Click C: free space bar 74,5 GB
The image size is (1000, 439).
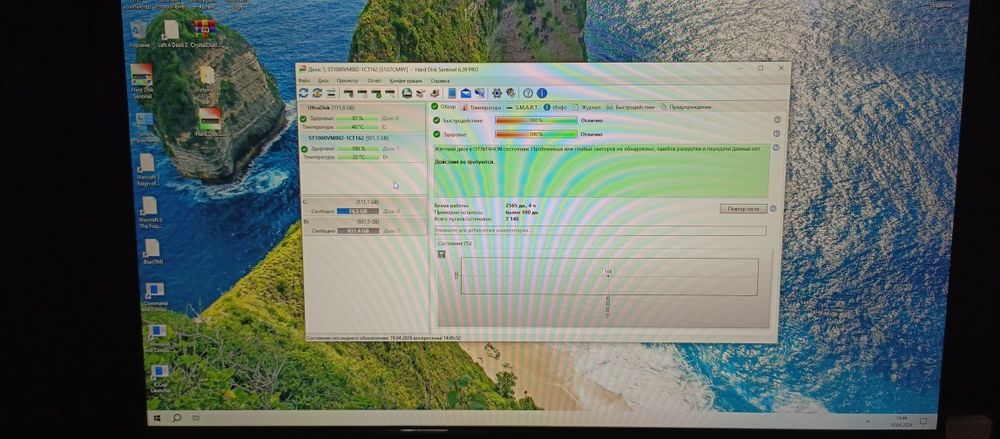[x=358, y=211]
